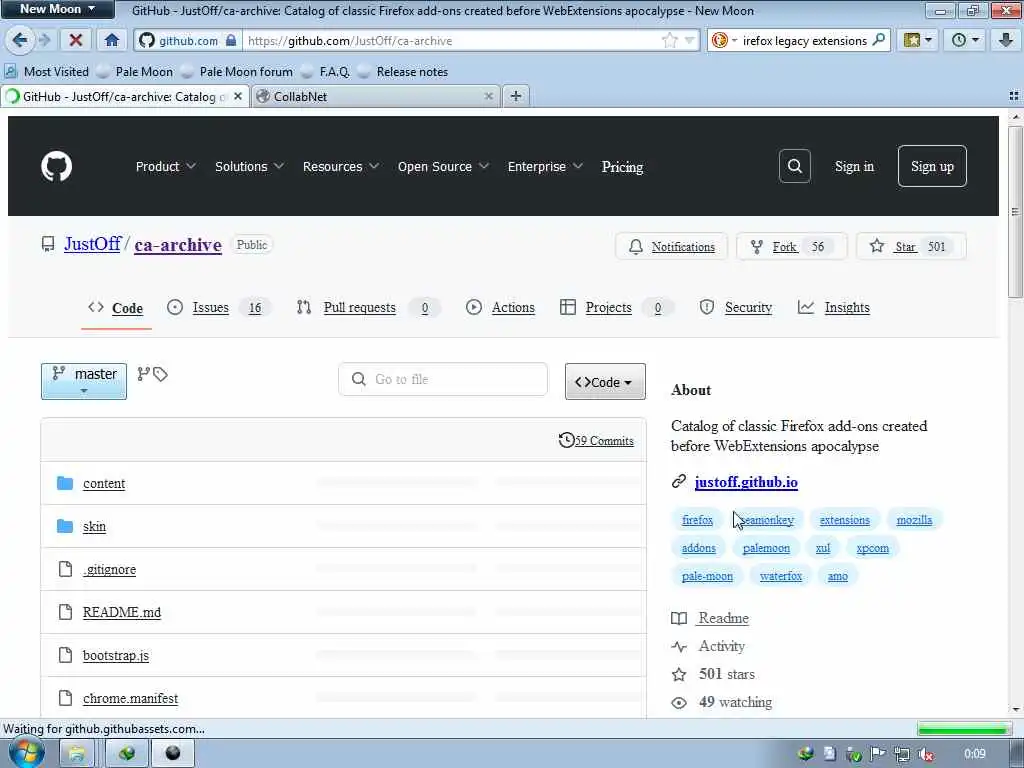Open the .gitignore file
1024x768 pixels.
[x=110, y=569]
